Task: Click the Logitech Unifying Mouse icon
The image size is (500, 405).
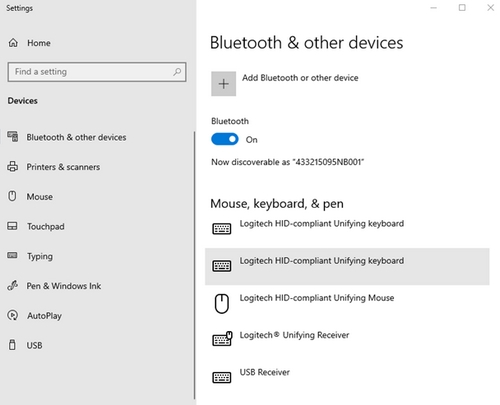Action: (x=222, y=304)
